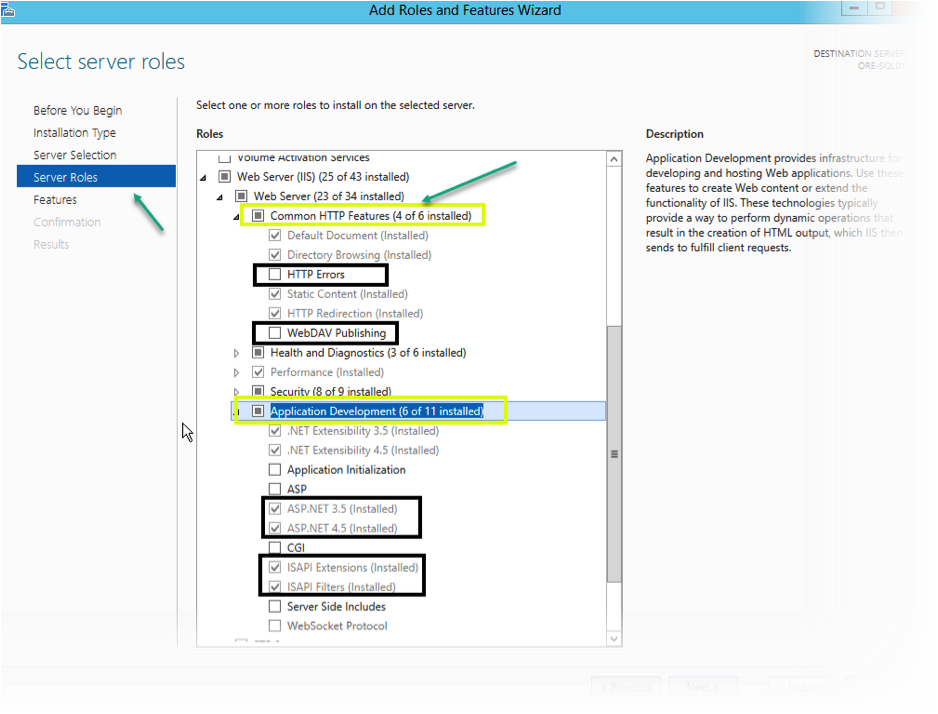Select the ASP.NET 4.5 (Installed) row
The width and height of the screenshot is (938, 714).
click(342, 529)
